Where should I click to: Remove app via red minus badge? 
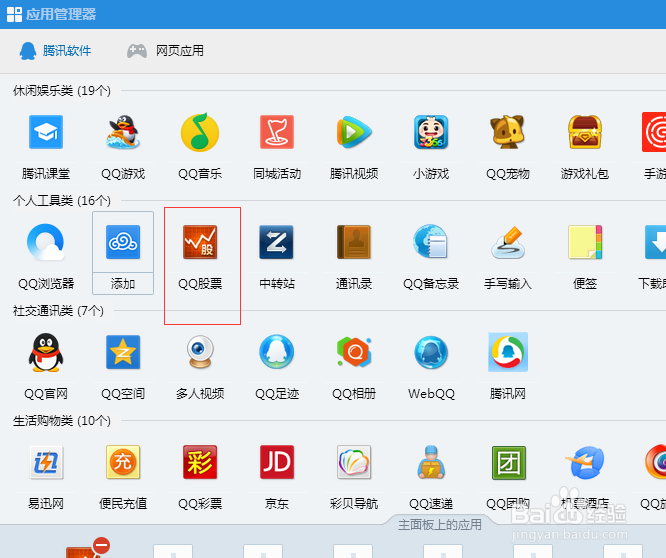click(102, 546)
